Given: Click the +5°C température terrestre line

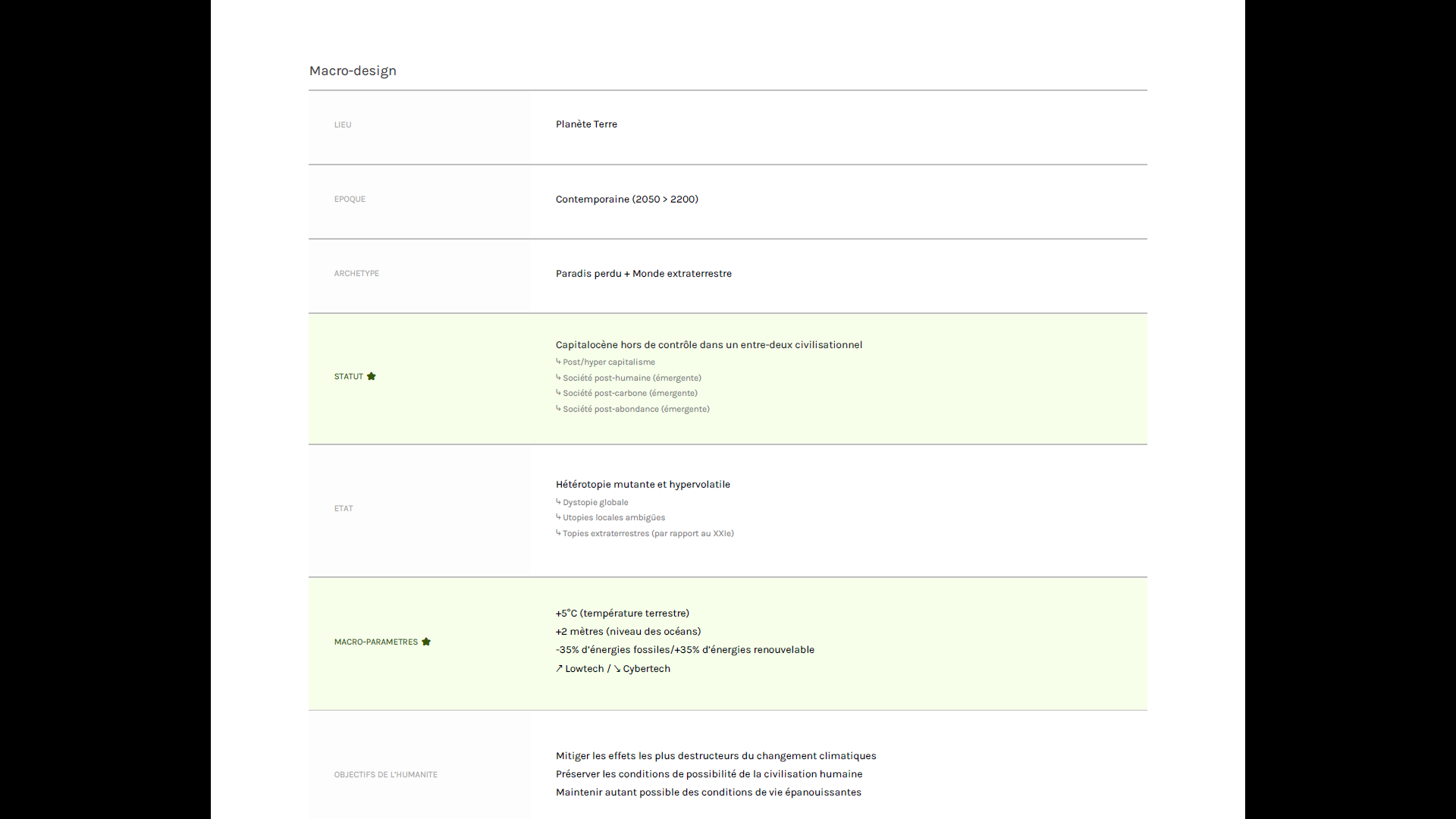Looking at the screenshot, I should tap(622, 613).
